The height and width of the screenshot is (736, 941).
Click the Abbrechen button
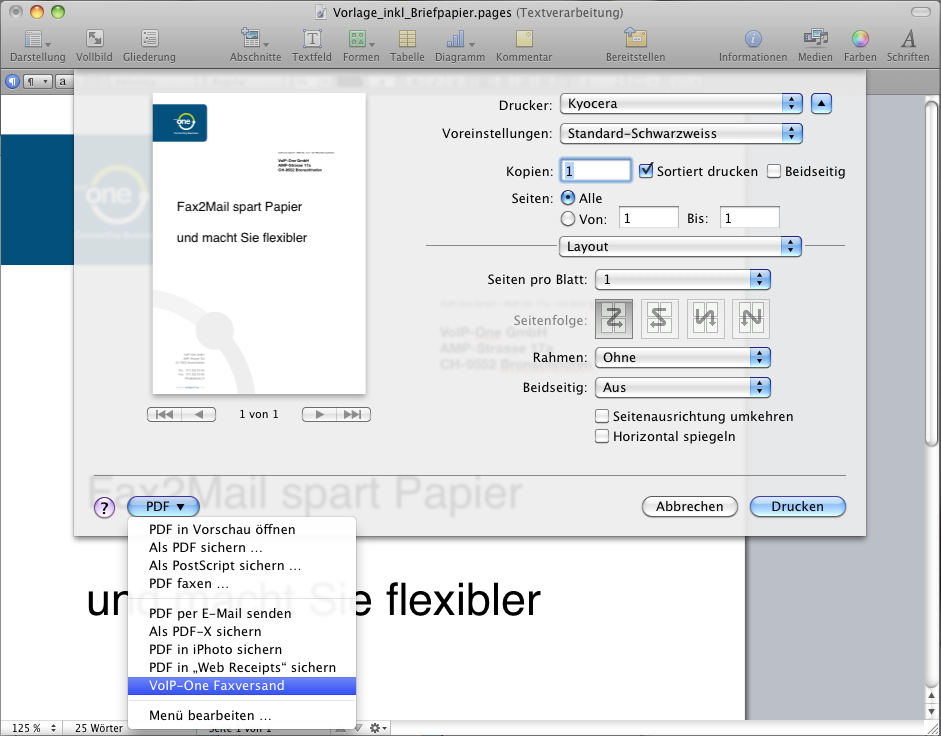pos(690,507)
